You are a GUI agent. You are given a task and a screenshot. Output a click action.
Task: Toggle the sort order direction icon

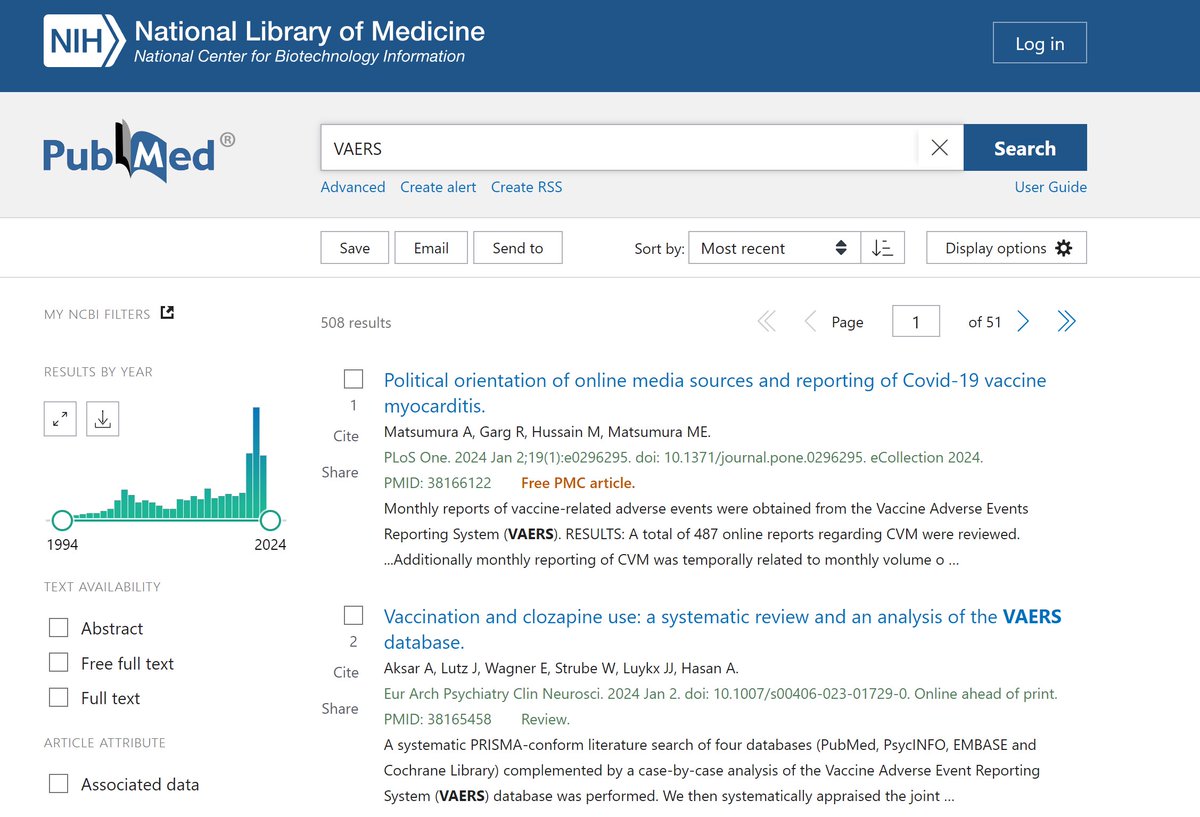point(883,247)
